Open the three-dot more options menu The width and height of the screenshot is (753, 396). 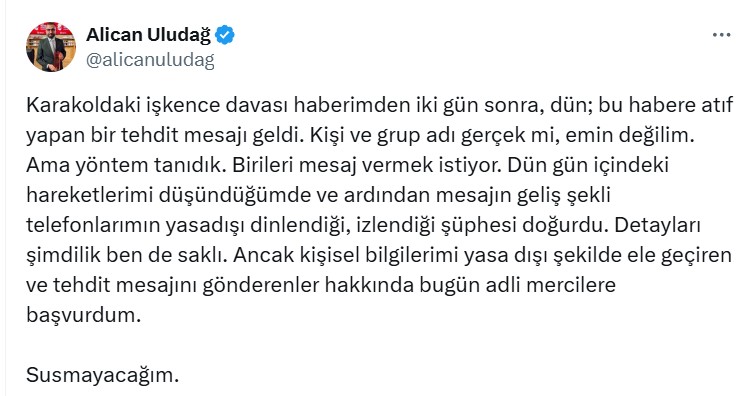coord(721,35)
